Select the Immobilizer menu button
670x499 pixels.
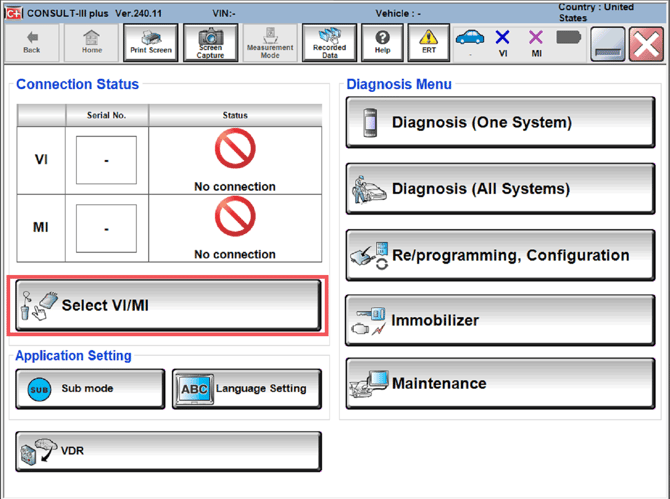(x=500, y=321)
